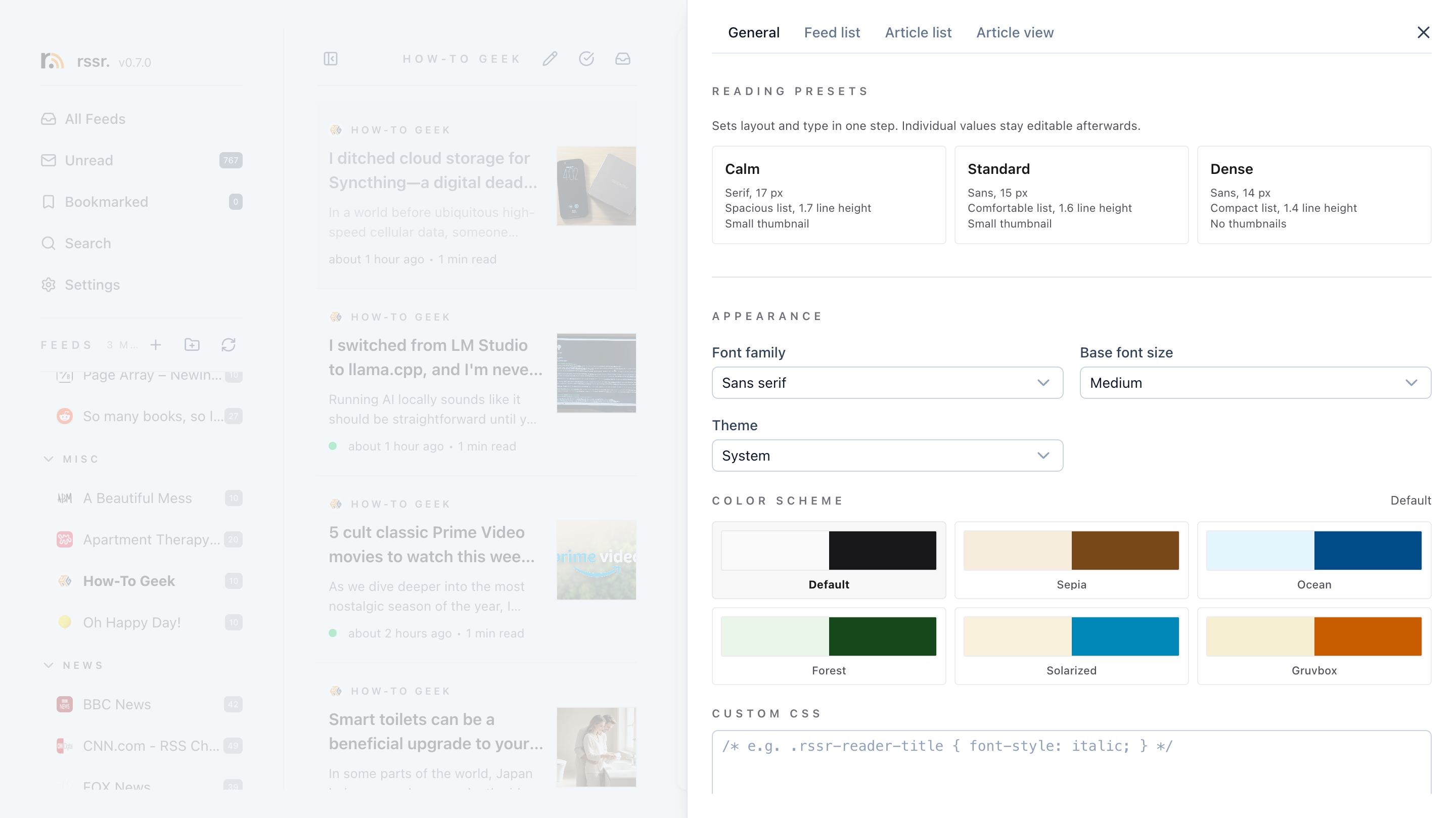Viewport: 1456px width, 818px height.
Task: Open 'I switched from LM Studio' article title
Action: (435, 357)
